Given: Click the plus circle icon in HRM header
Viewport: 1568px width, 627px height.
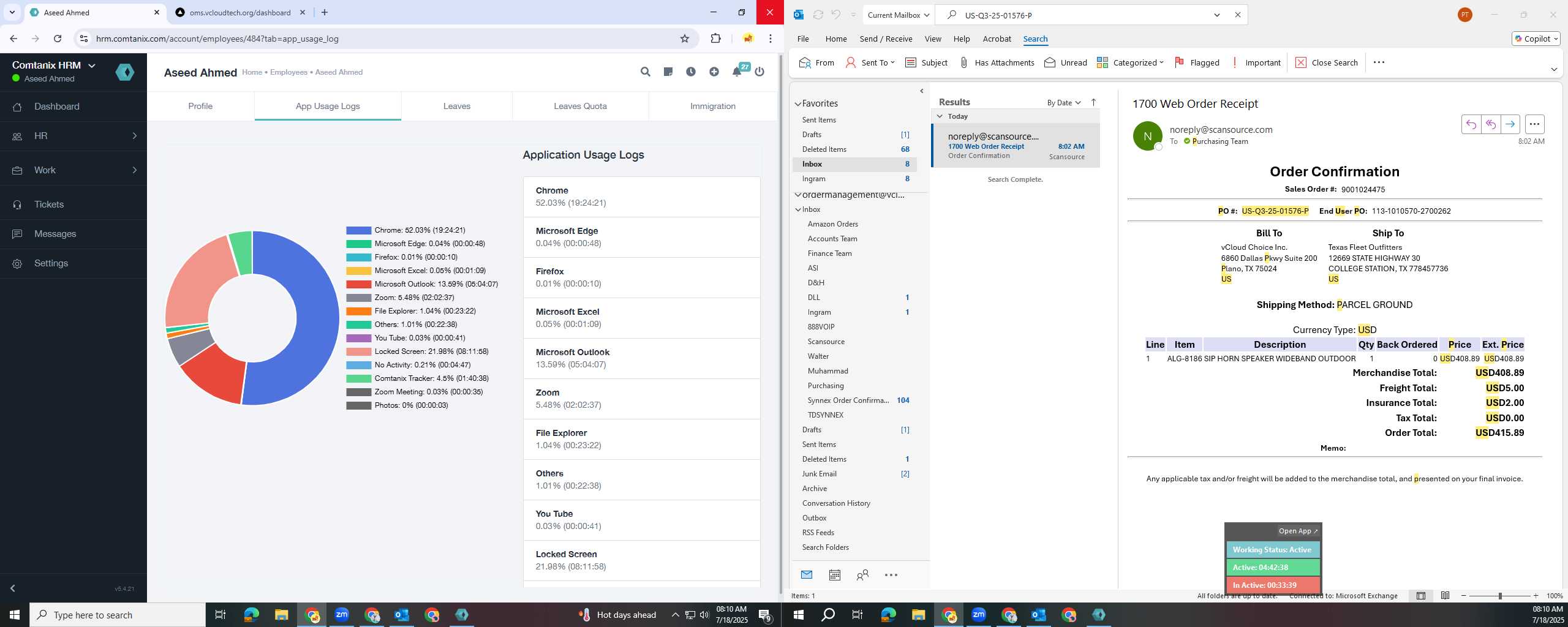Looking at the screenshot, I should pyautogui.click(x=714, y=72).
